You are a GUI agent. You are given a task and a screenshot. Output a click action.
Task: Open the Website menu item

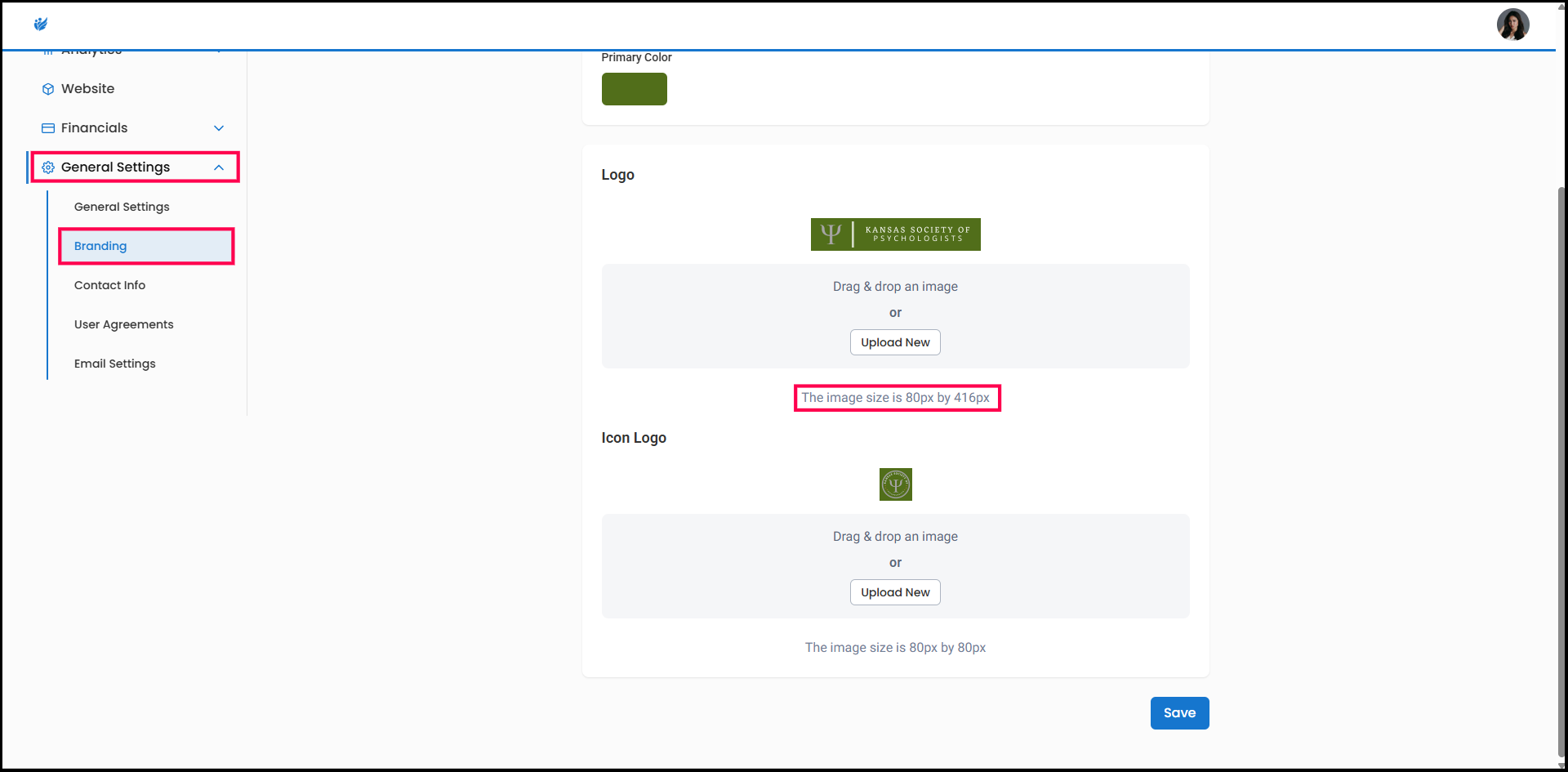pos(87,89)
